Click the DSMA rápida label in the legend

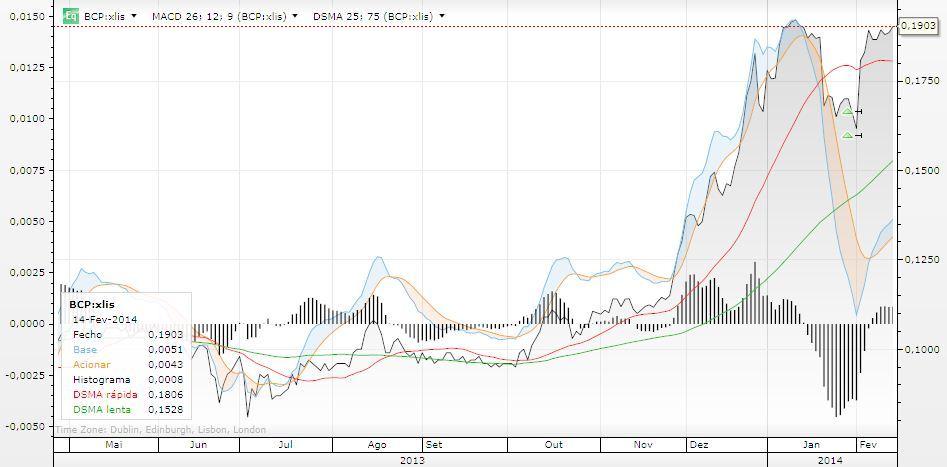tap(105, 395)
